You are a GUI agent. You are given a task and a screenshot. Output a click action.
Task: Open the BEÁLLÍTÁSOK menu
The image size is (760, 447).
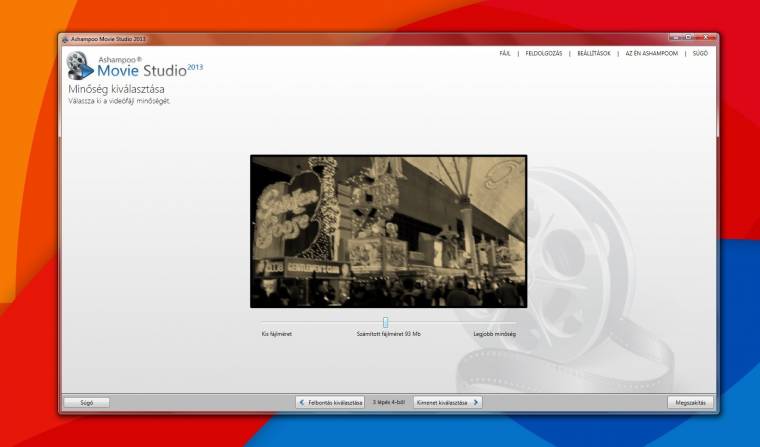click(594, 53)
